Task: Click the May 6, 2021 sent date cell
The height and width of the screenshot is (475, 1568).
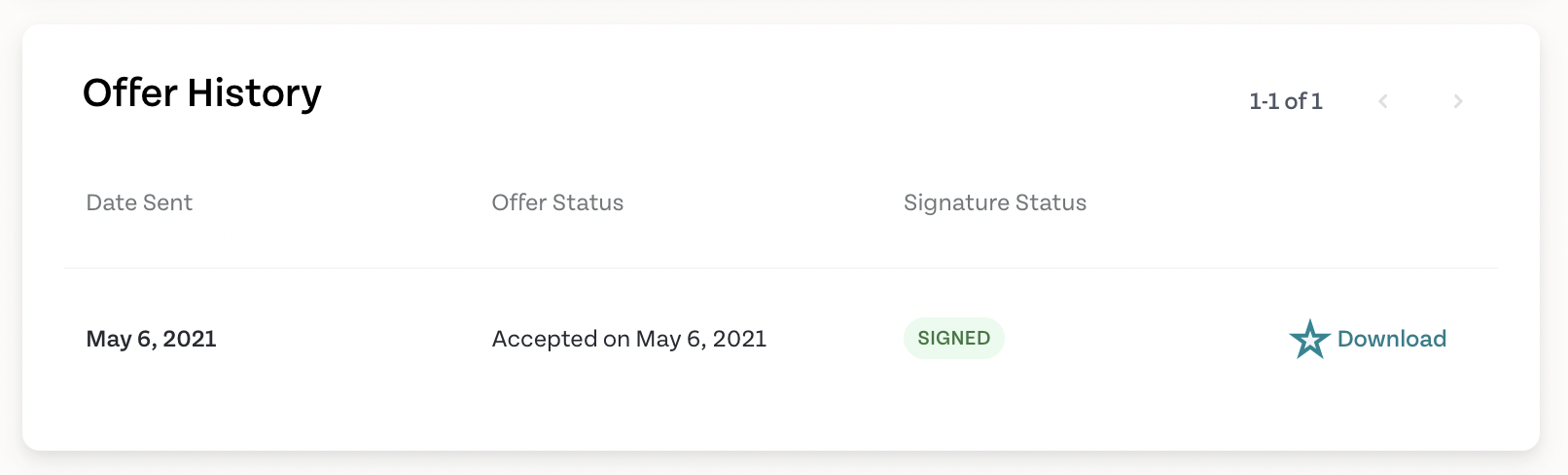Action: point(151,339)
